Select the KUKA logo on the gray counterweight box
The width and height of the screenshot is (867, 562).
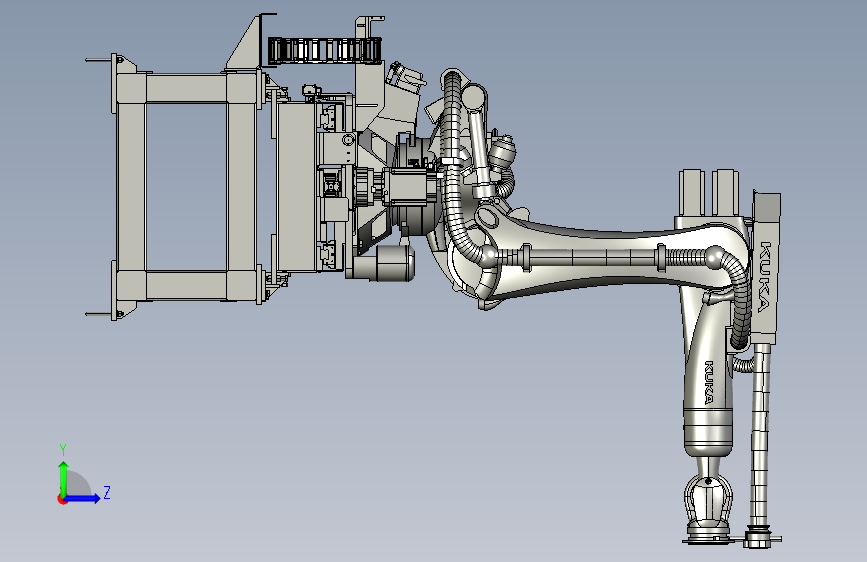[765, 277]
